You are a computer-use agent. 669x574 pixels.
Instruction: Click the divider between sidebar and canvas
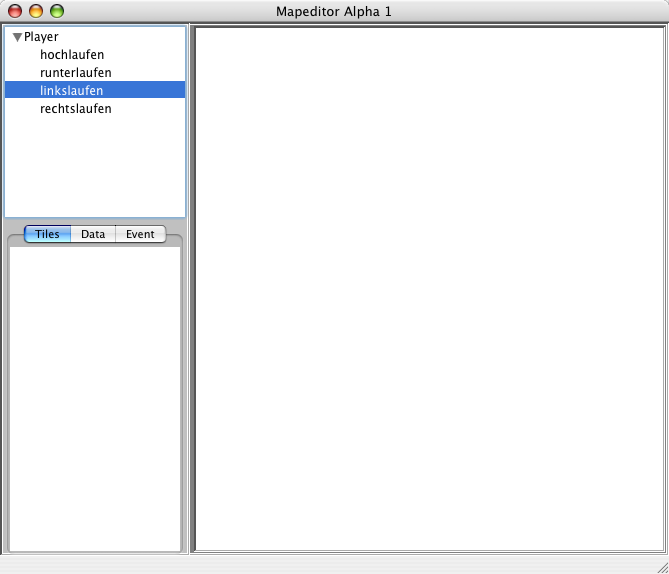pos(189,288)
